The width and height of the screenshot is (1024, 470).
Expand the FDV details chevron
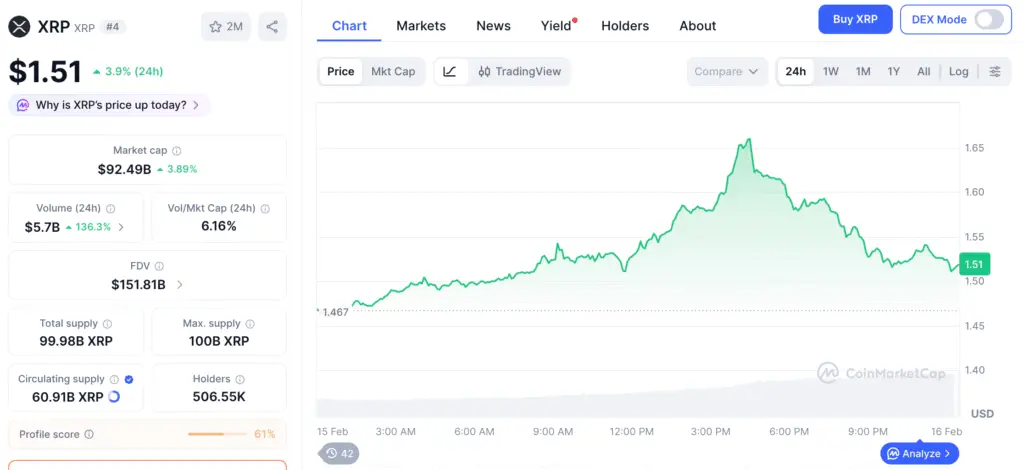[x=180, y=285]
